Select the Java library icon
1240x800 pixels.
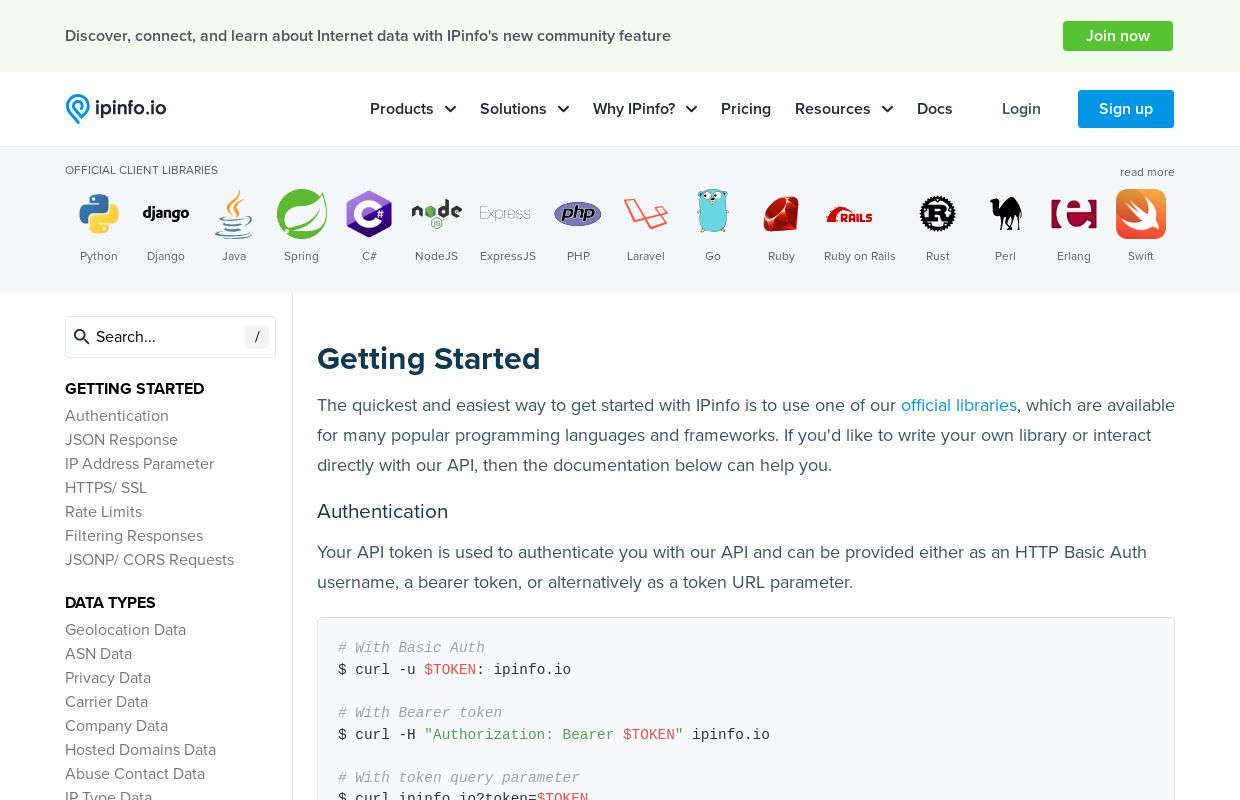tap(234, 214)
